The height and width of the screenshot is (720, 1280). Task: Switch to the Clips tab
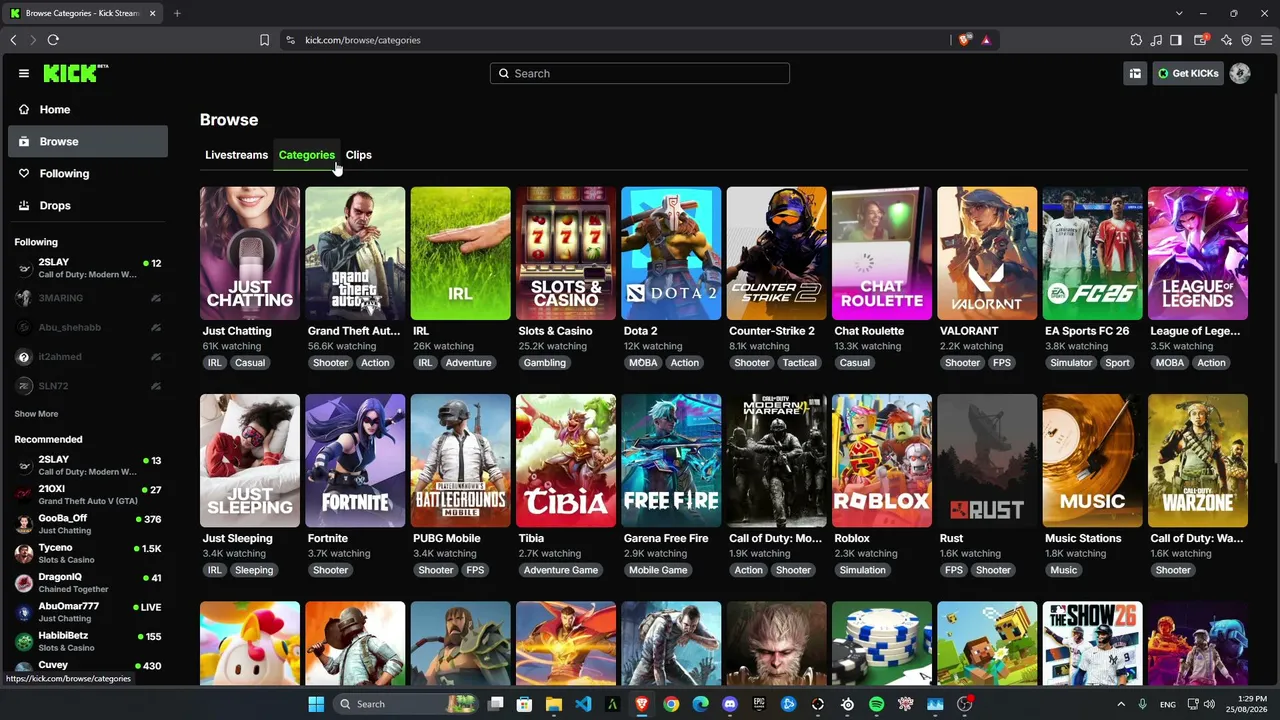click(x=359, y=155)
